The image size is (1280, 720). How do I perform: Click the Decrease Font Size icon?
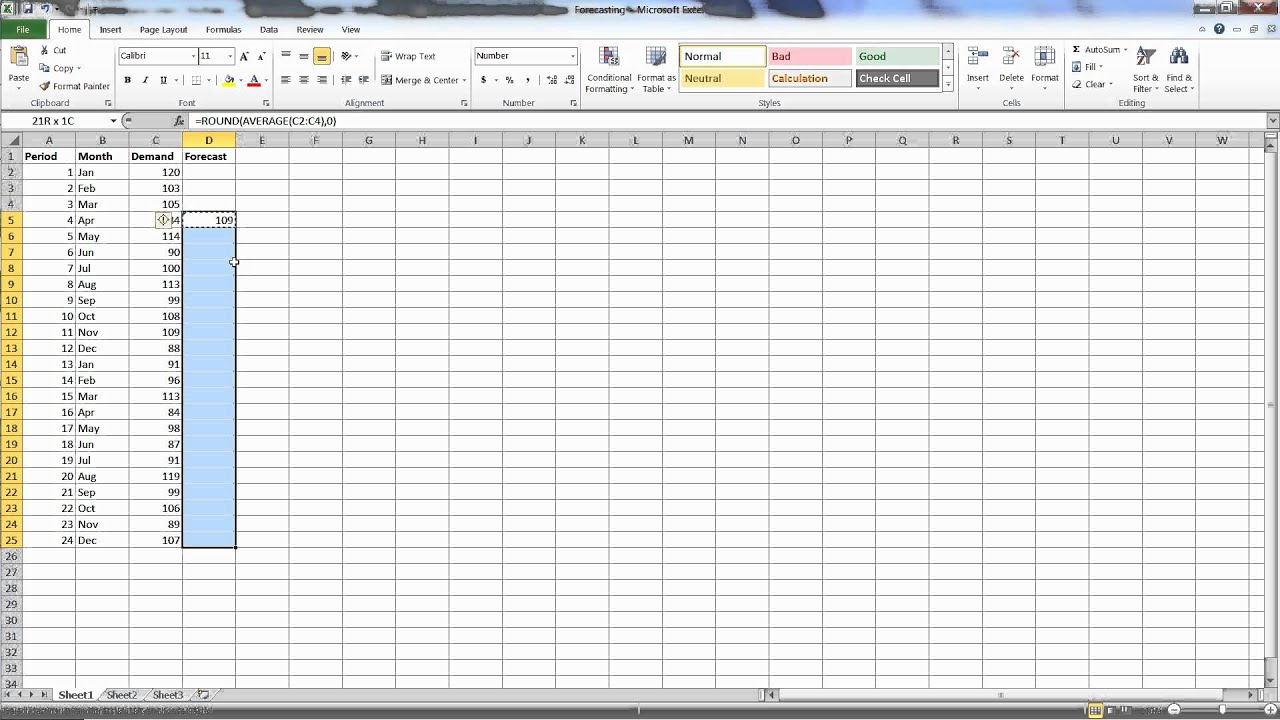(261, 56)
